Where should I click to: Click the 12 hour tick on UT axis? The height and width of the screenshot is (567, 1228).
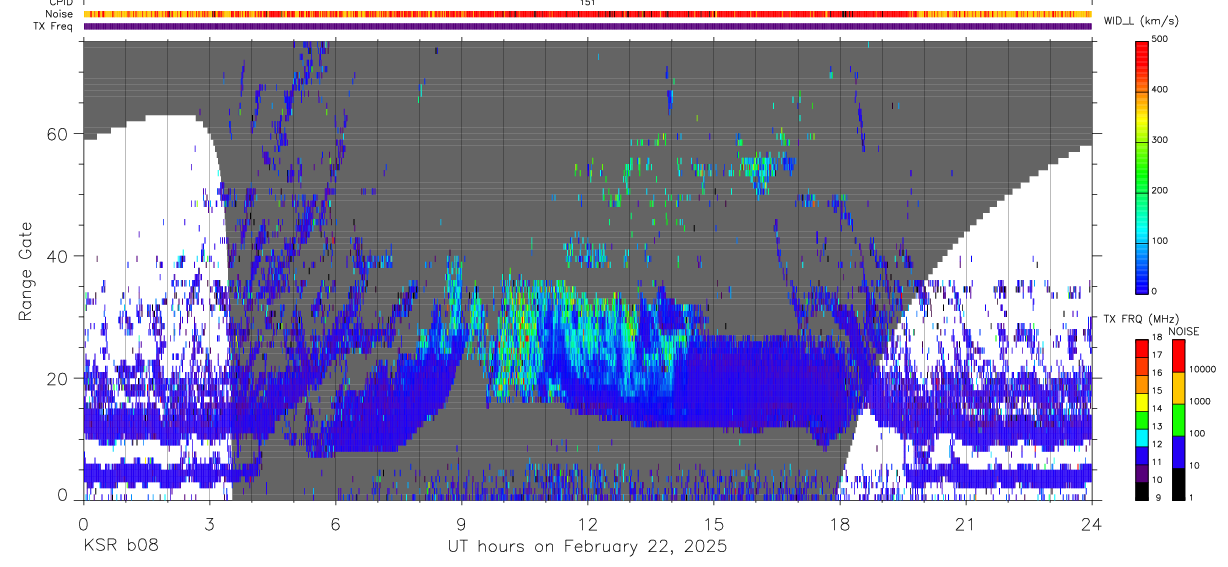[587, 523]
